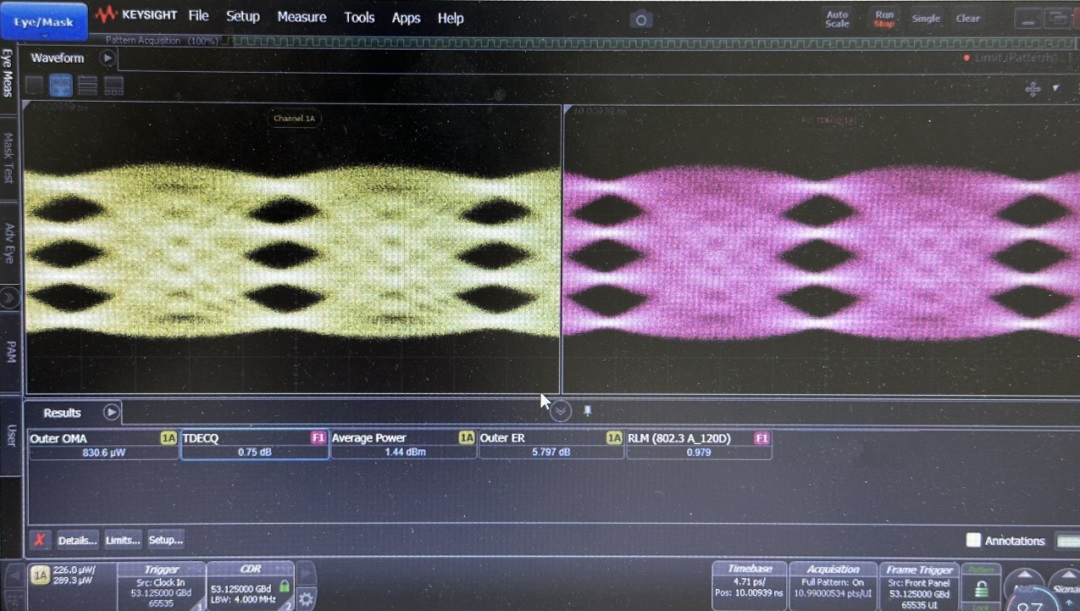This screenshot has height=611, width=1080.
Task: Open the Limits... dialog button
Action: click(x=122, y=540)
